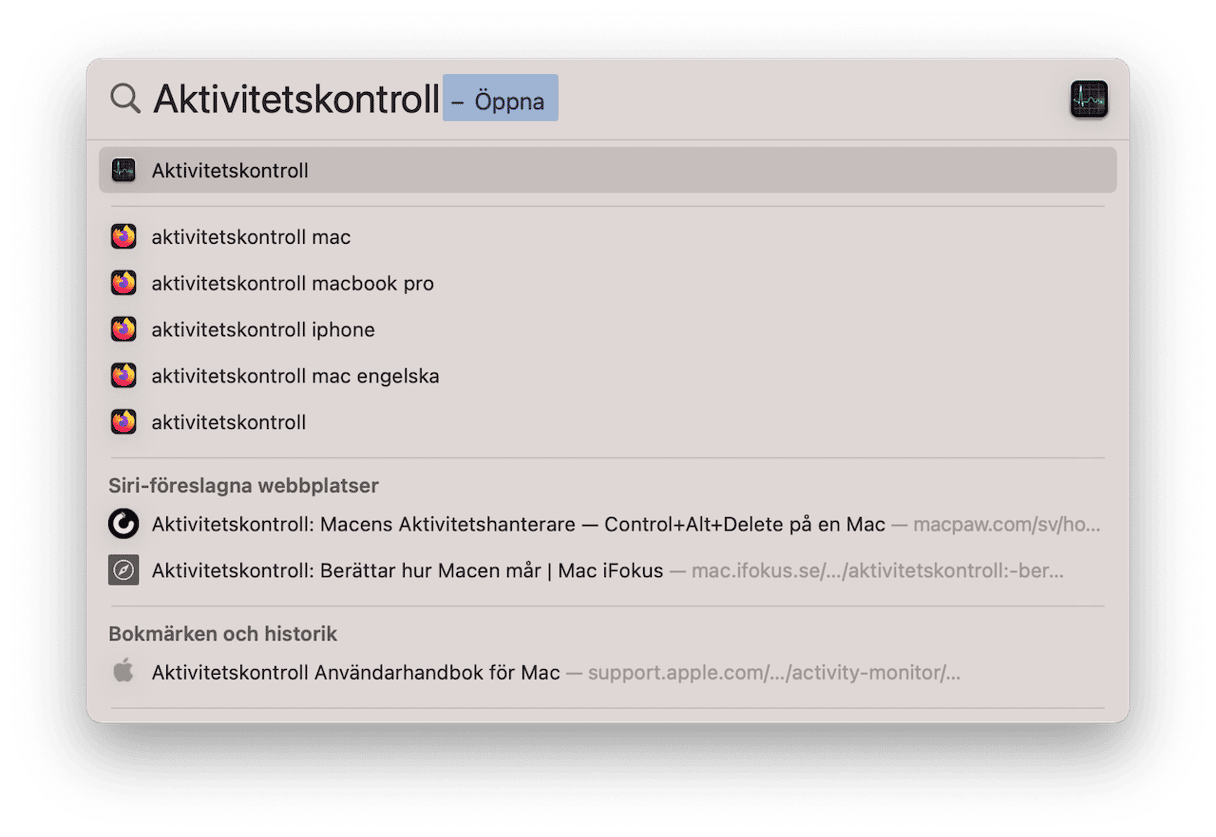
Task: Open the MacPaw Aktivitetshanterare website link
Action: 518,524
